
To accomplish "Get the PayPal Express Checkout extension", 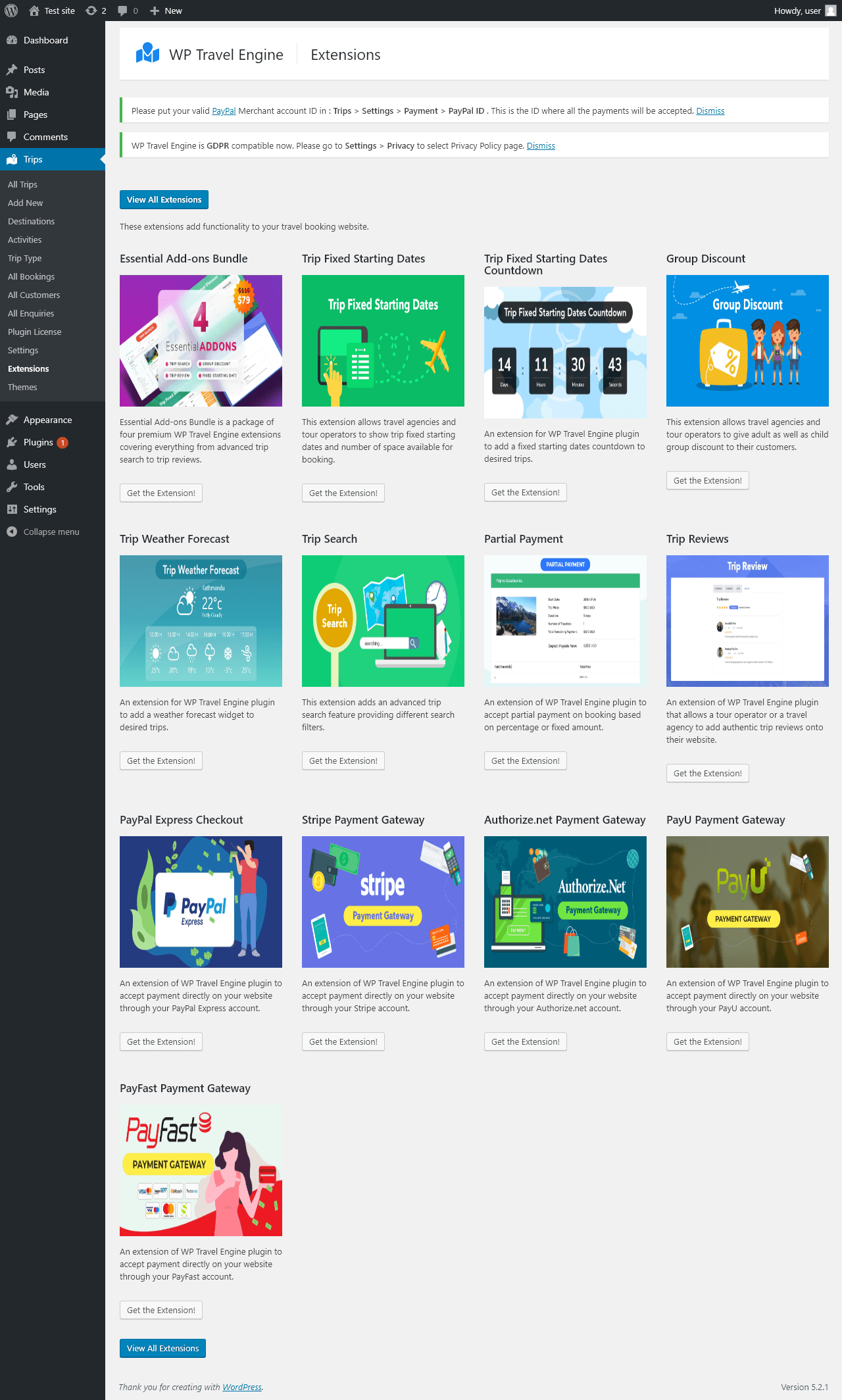I will coord(161,1041).
